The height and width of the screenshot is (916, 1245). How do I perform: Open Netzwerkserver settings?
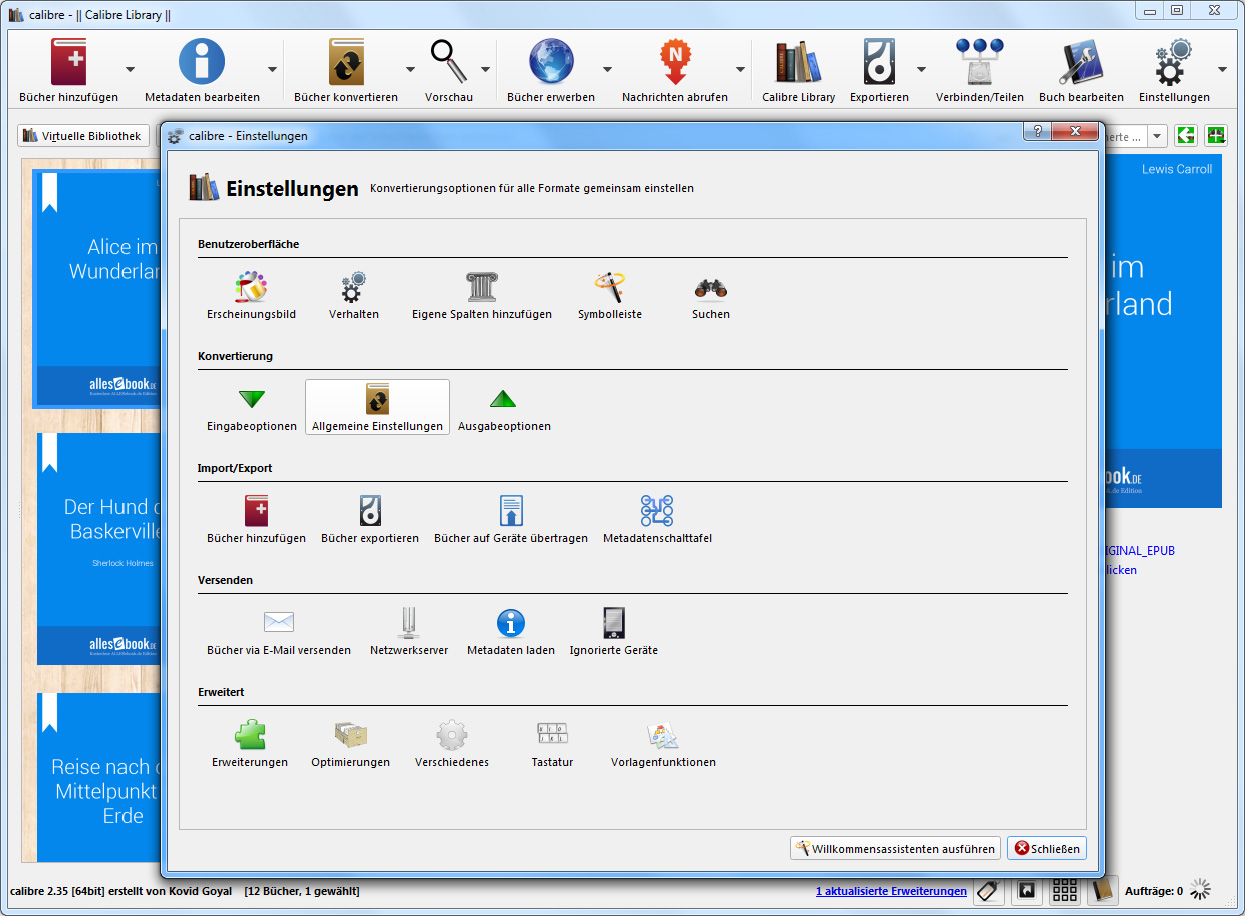coord(409,632)
